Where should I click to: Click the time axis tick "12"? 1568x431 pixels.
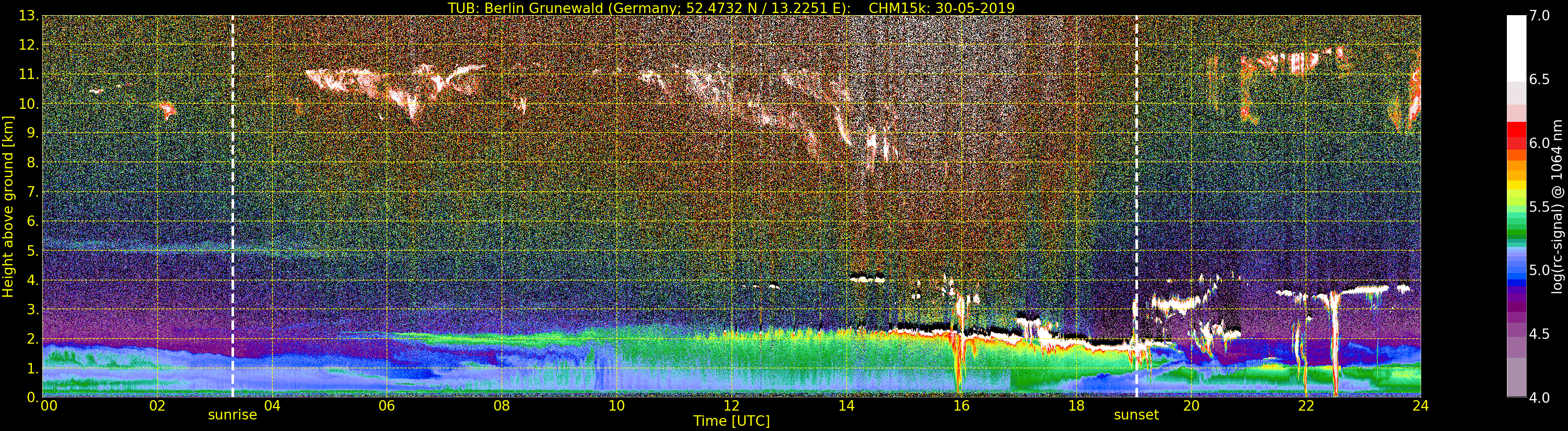click(731, 406)
